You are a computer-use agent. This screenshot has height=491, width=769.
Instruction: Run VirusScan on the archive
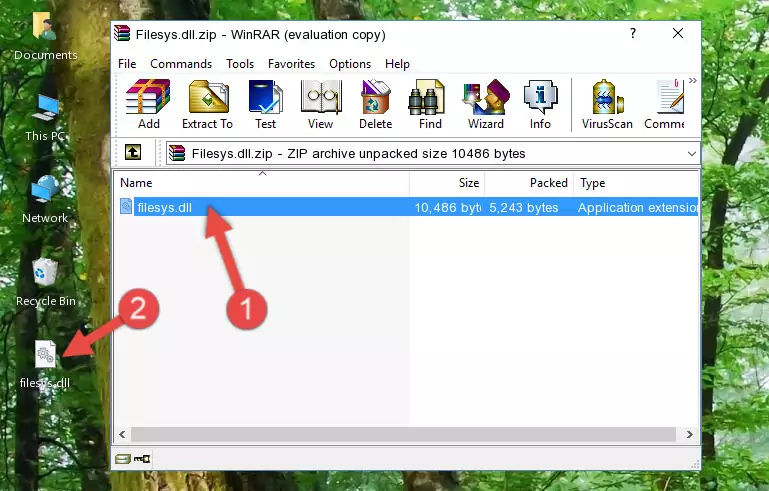[607, 104]
